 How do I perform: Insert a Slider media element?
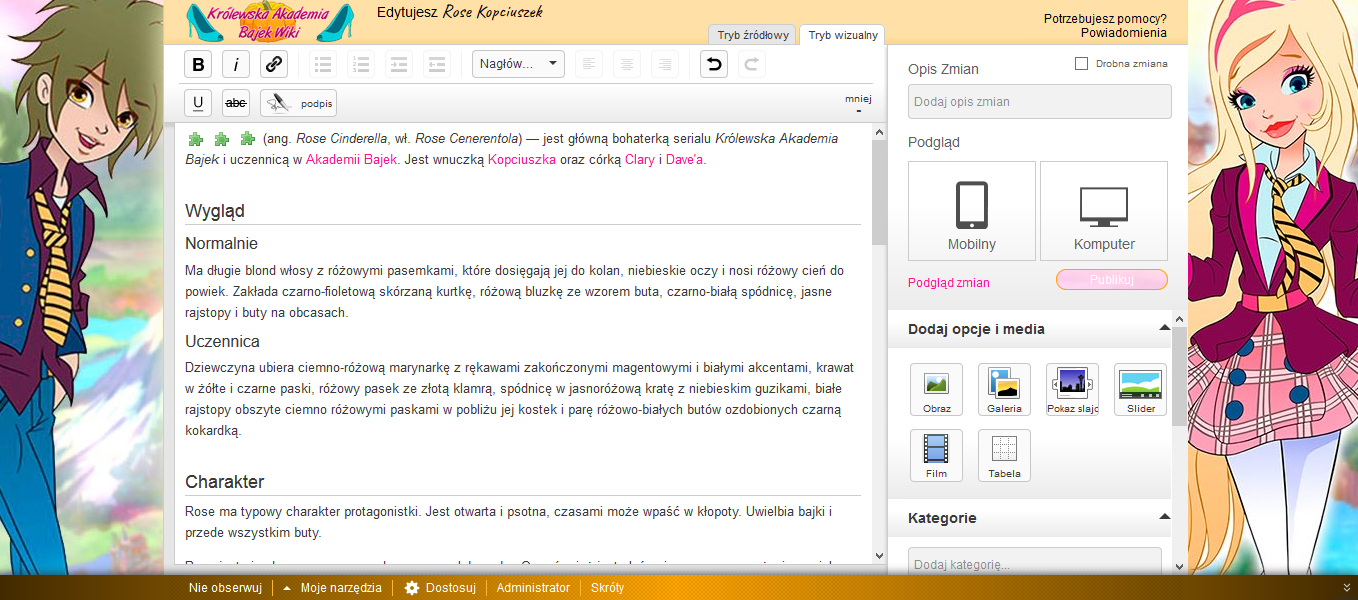[x=1141, y=389]
